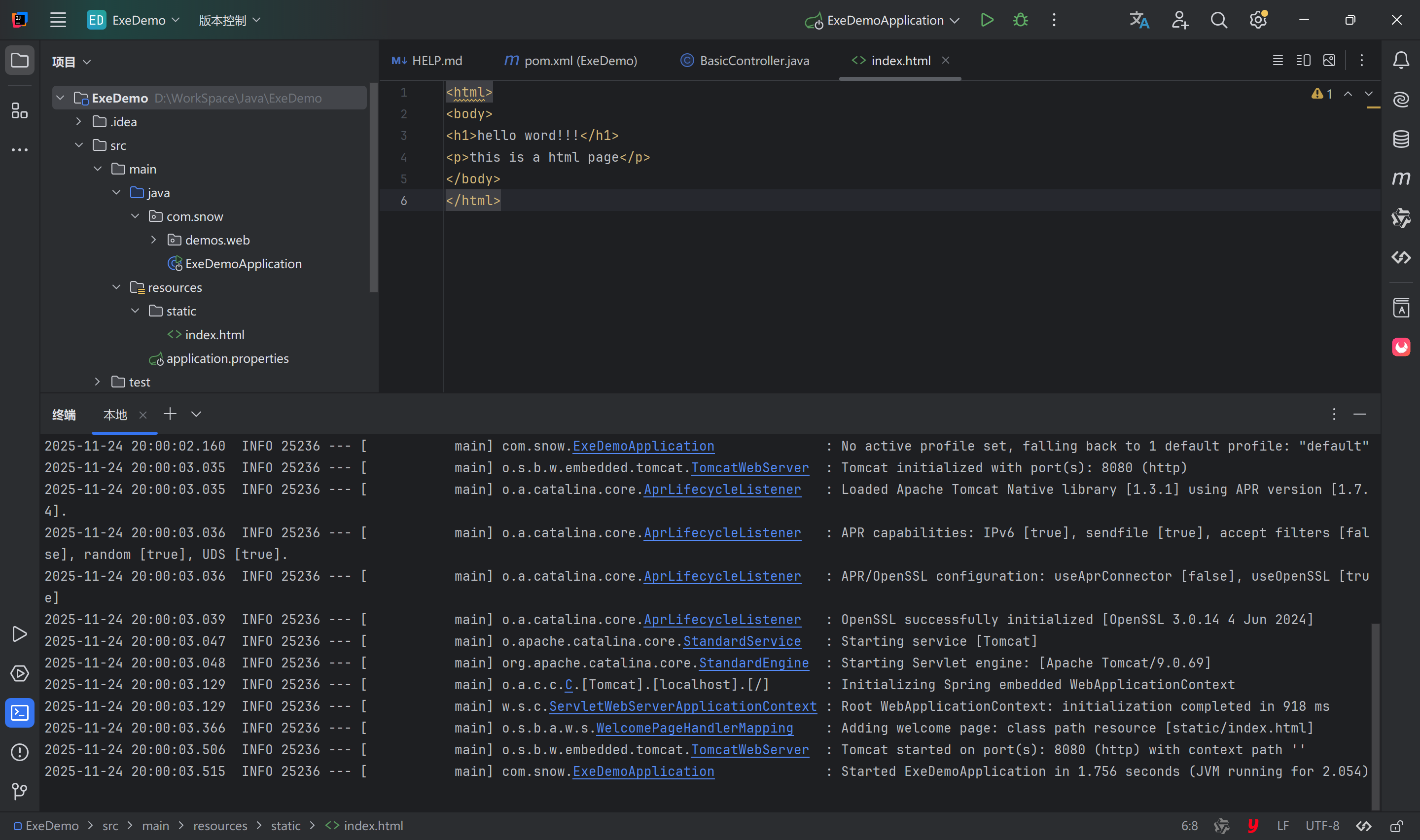Click the Search Everywhere magnifier icon
The image size is (1420, 840).
(x=1218, y=20)
